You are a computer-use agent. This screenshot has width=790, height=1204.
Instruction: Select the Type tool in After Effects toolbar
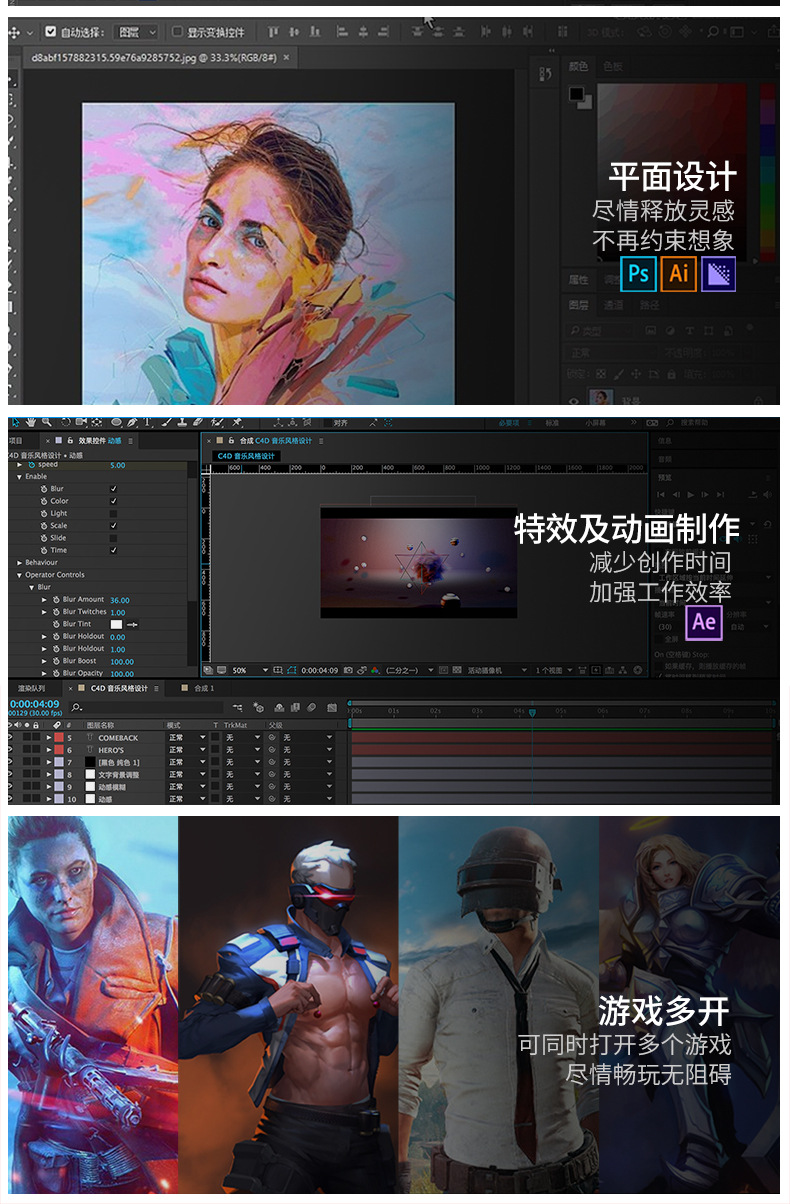(147, 423)
